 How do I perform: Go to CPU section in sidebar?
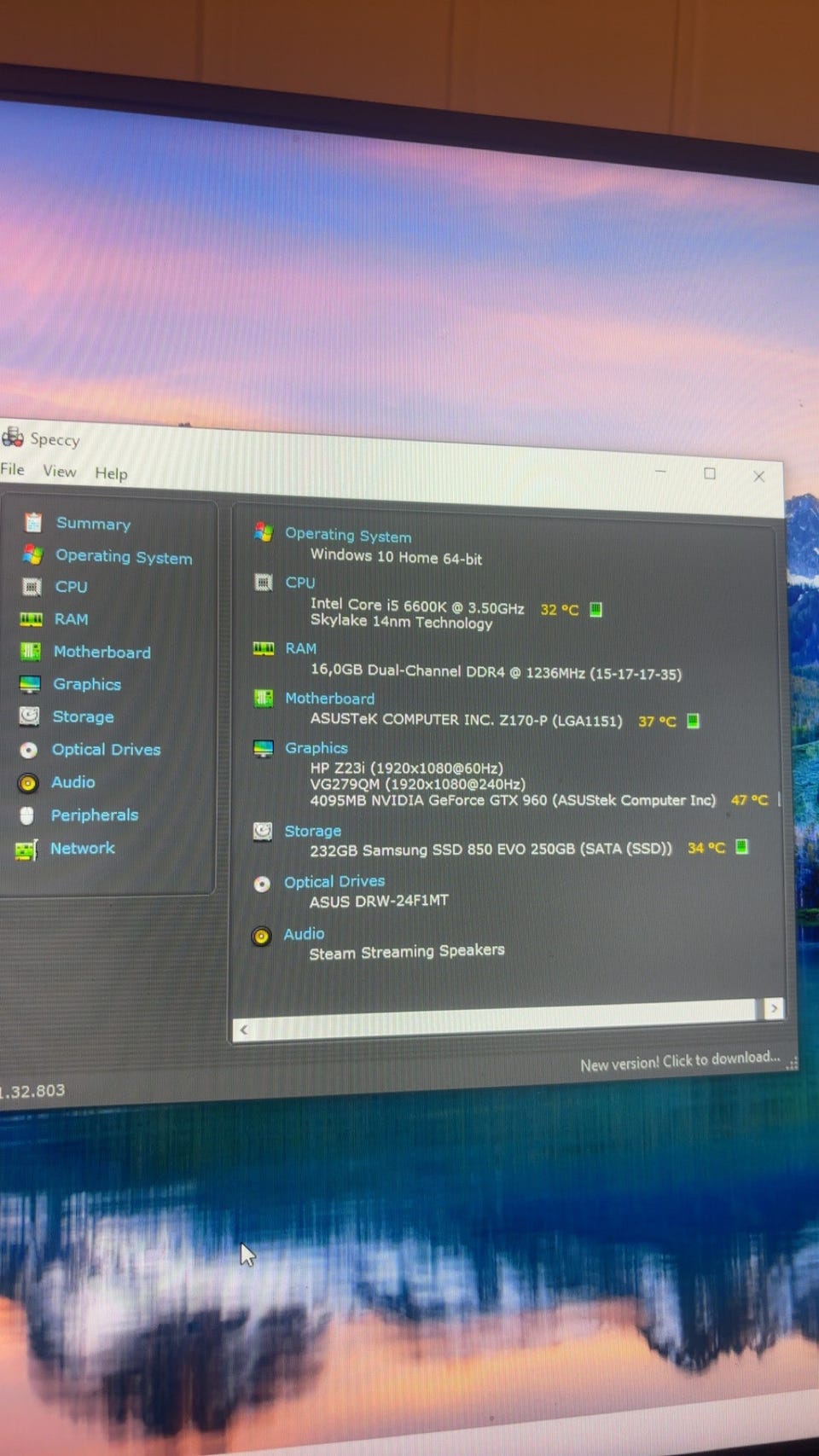pyautogui.click(x=71, y=587)
